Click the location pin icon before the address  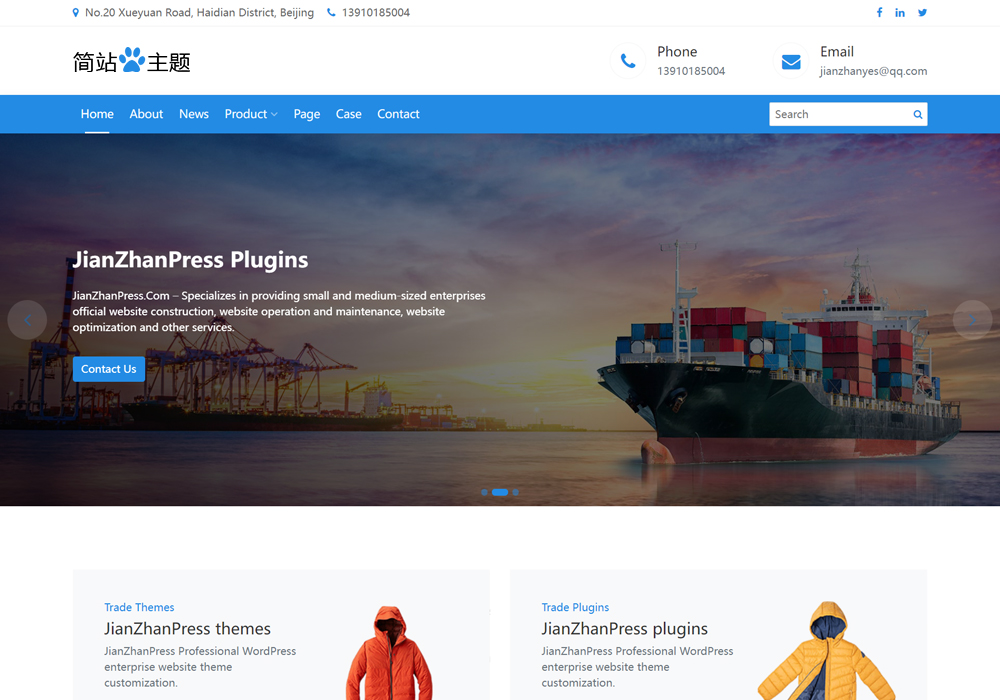(75, 12)
